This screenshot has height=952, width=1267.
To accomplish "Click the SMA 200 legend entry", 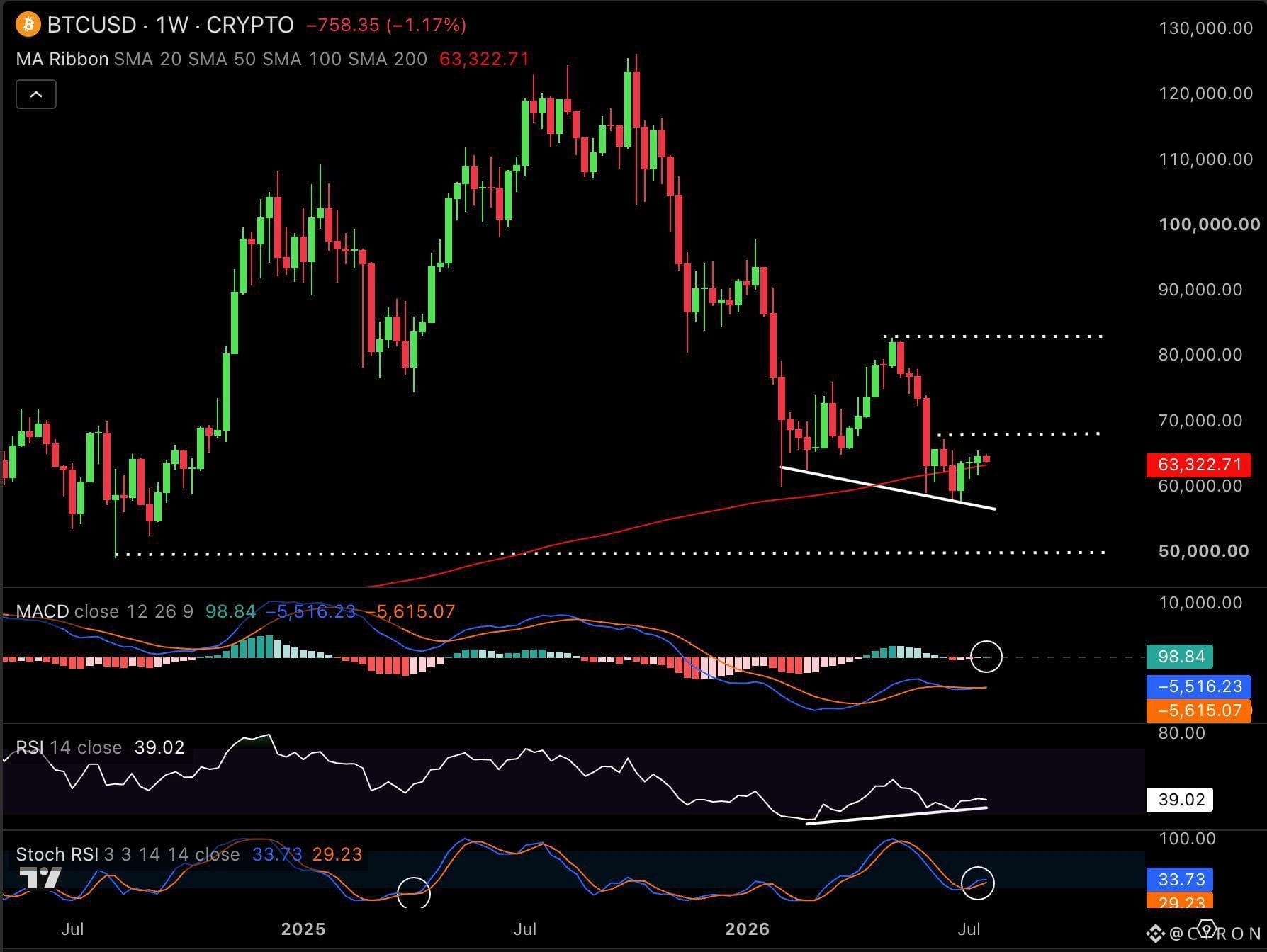I will point(388,59).
